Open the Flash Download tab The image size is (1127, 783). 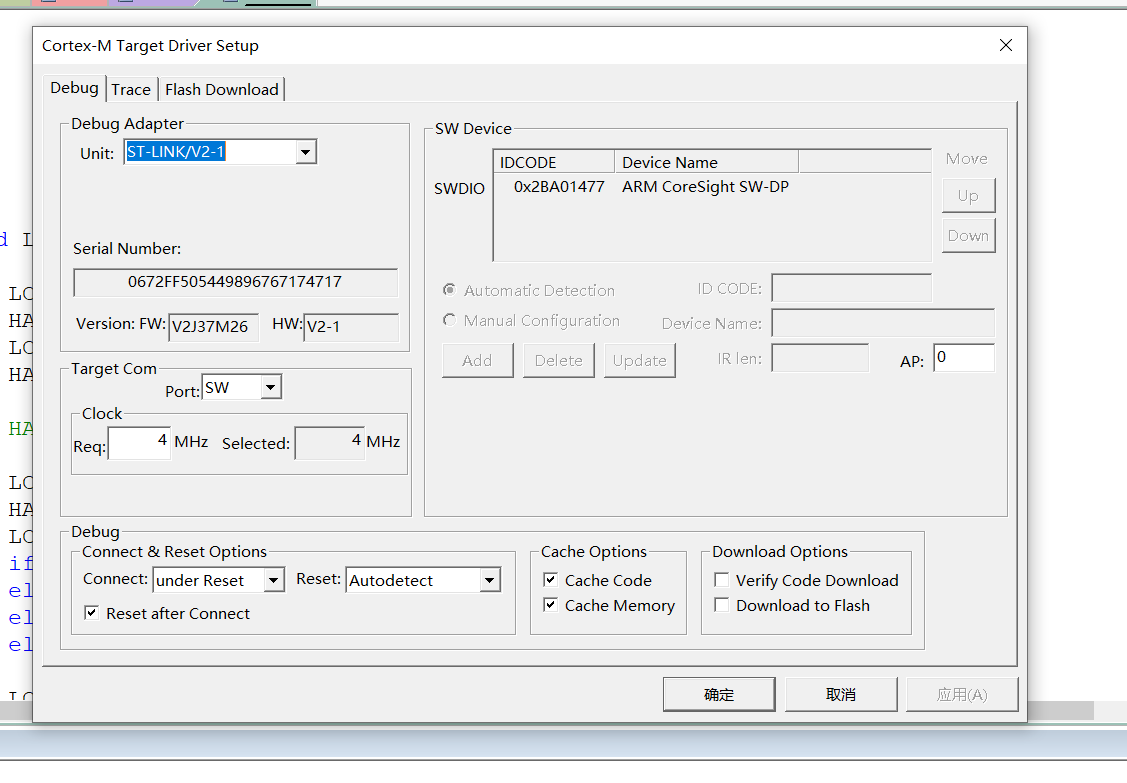click(x=221, y=90)
